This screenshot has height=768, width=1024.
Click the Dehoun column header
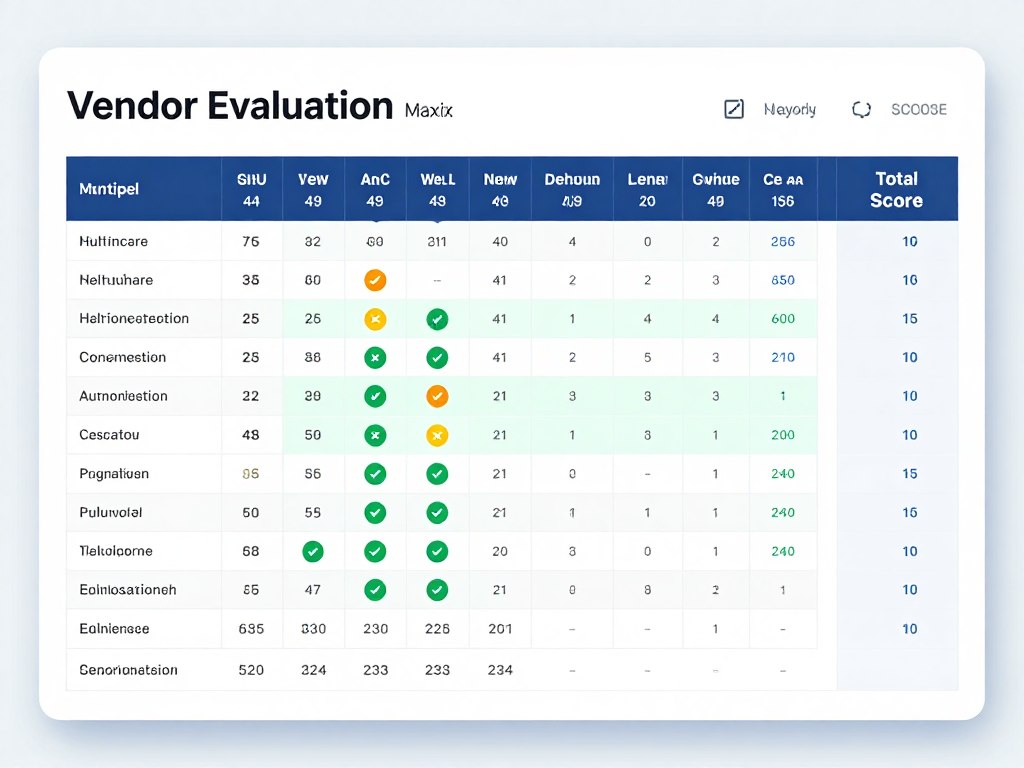pyautogui.click(x=572, y=190)
